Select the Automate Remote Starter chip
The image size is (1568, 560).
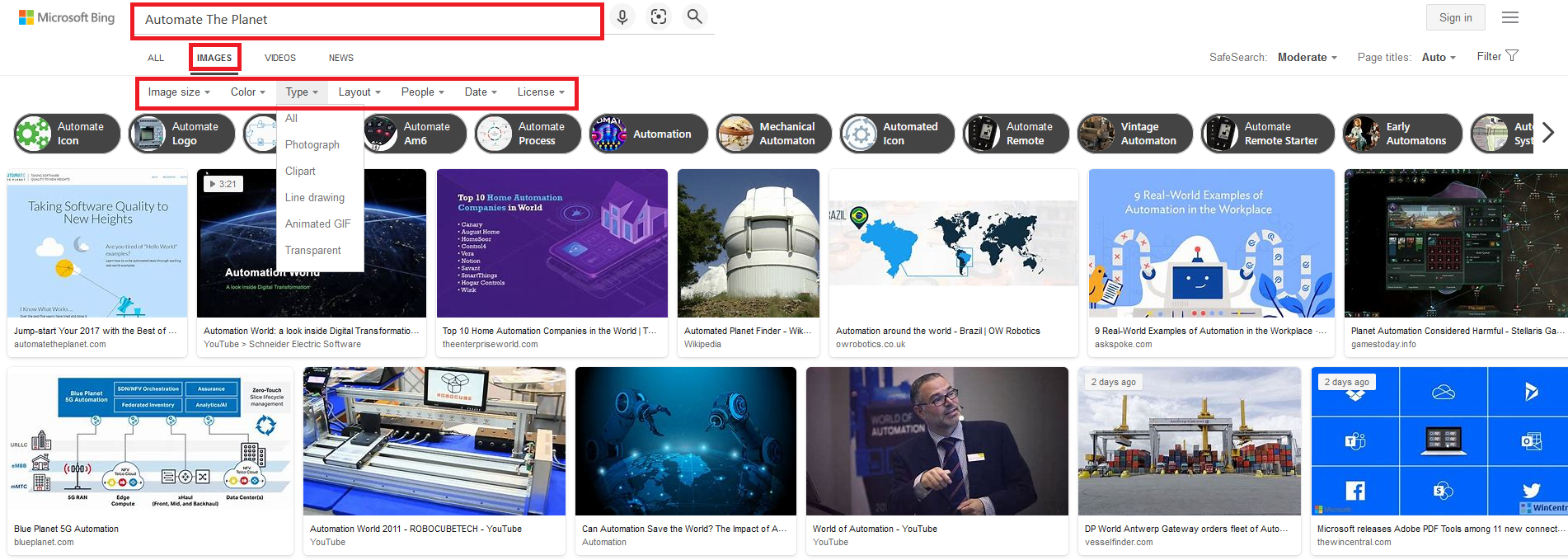coord(1267,134)
